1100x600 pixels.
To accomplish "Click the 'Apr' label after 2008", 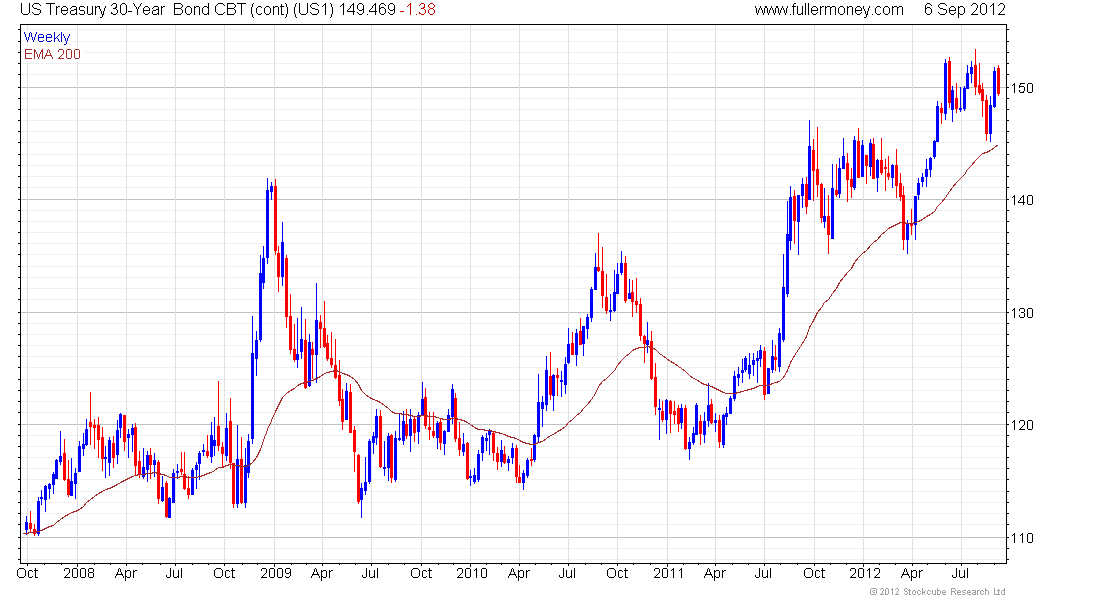I will (x=126, y=573).
